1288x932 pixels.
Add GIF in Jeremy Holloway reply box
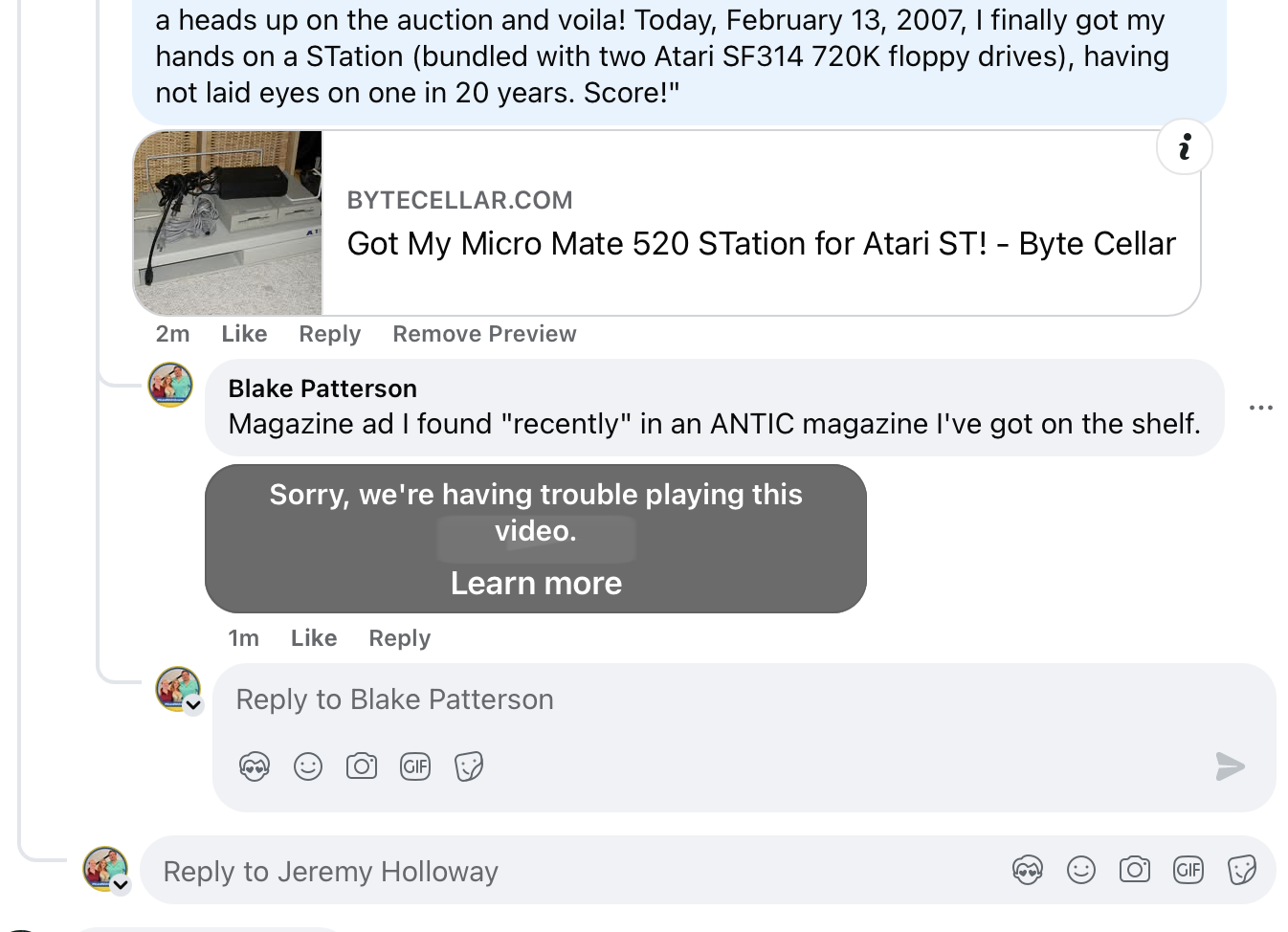tap(1188, 870)
